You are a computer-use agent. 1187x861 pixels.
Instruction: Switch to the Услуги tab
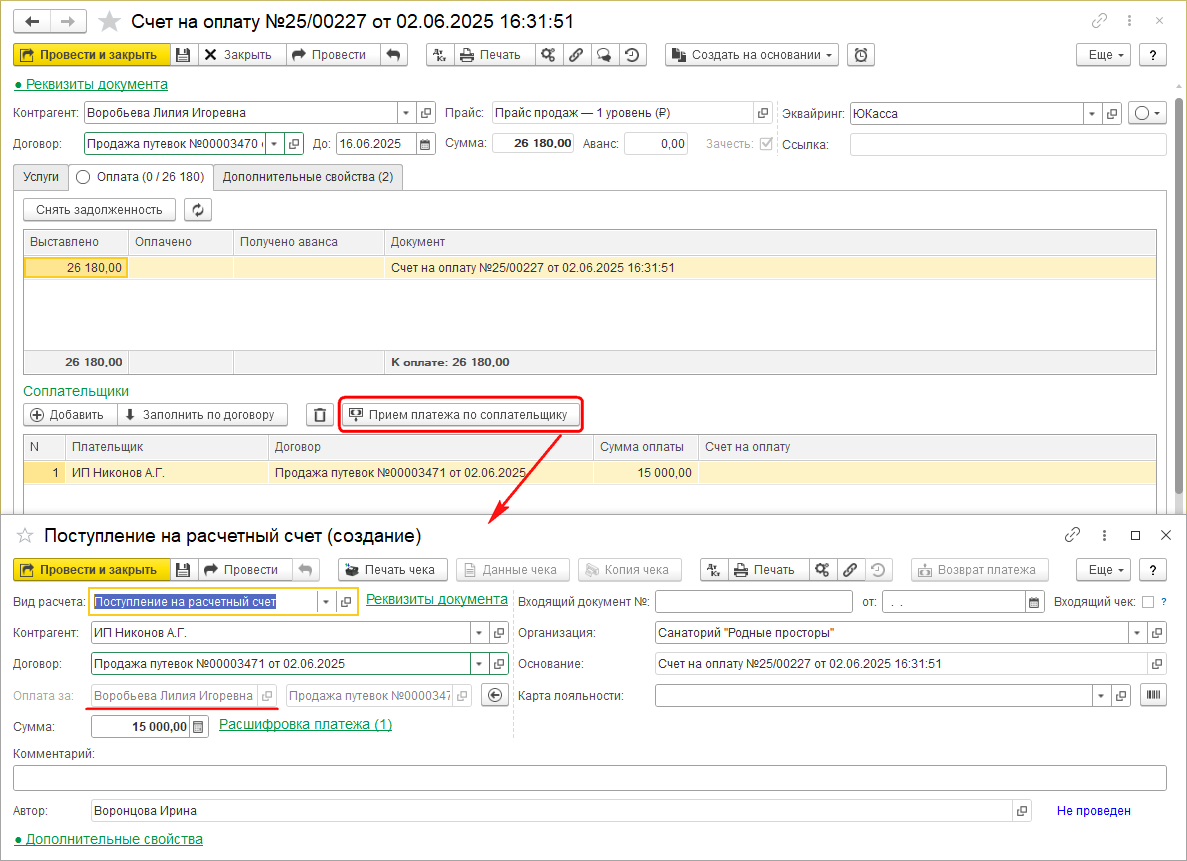[41, 177]
